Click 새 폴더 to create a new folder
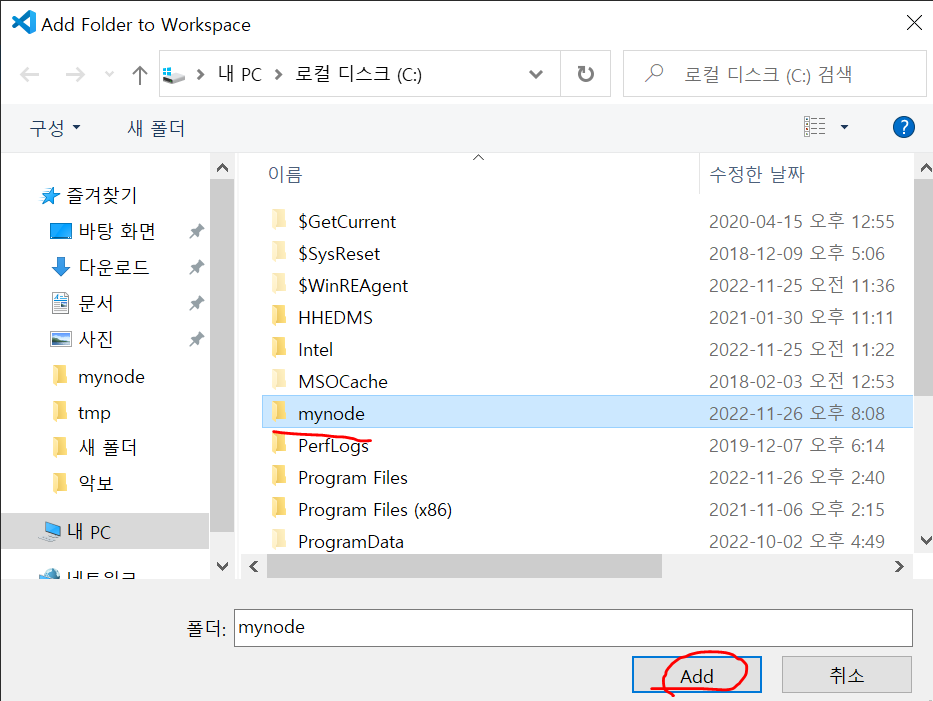 pyautogui.click(x=156, y=127)
